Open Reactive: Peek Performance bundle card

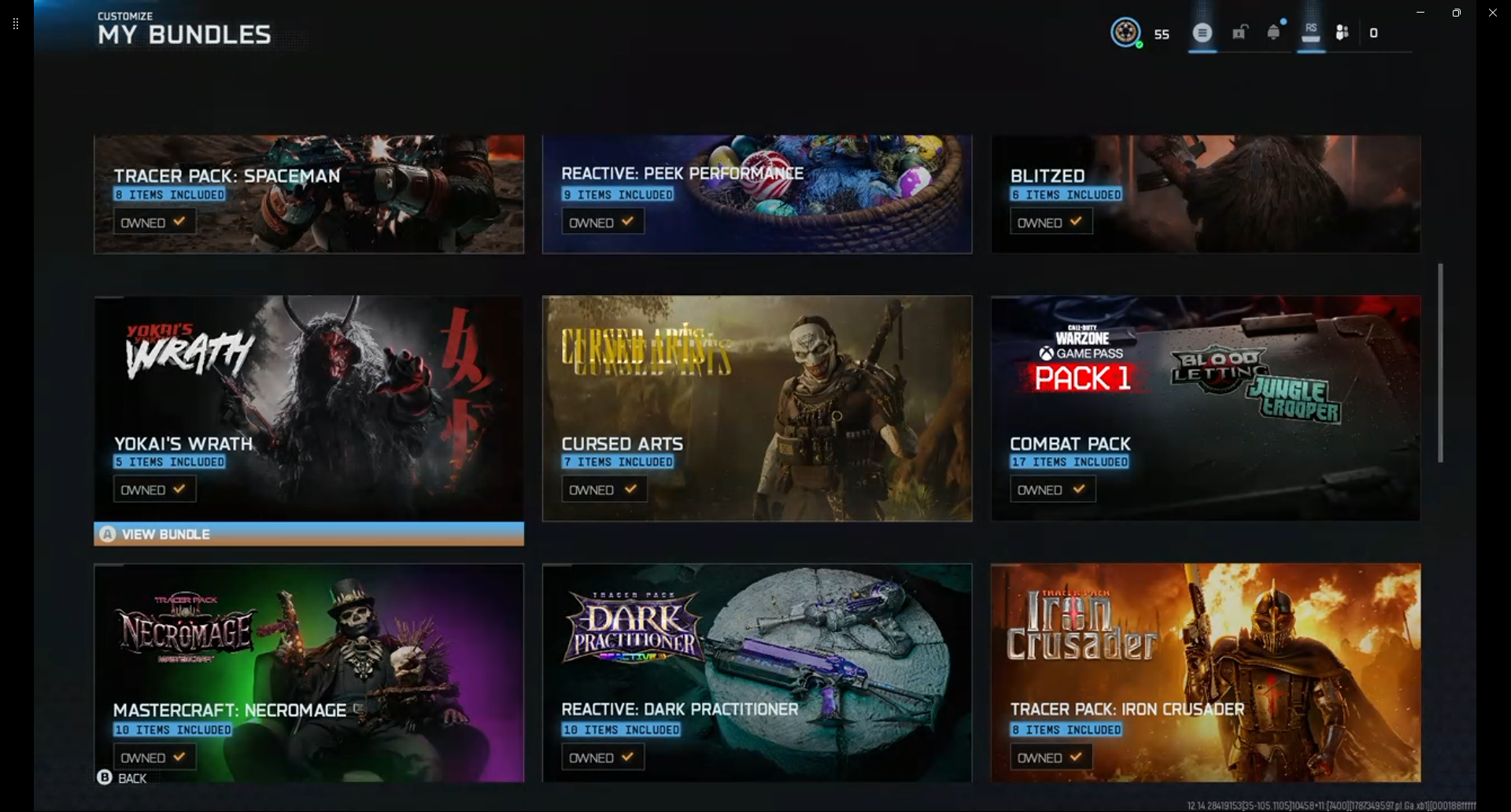(757, 194)
